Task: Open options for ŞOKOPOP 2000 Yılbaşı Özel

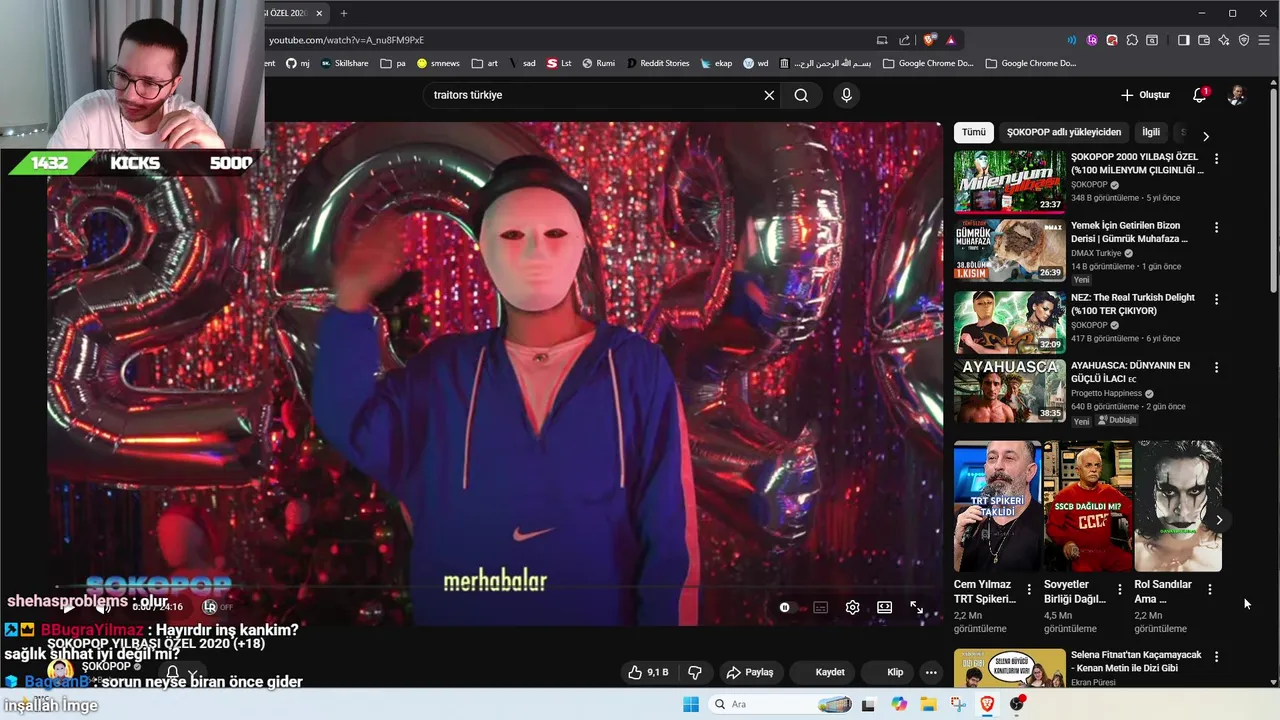Action: [1216, 159]
